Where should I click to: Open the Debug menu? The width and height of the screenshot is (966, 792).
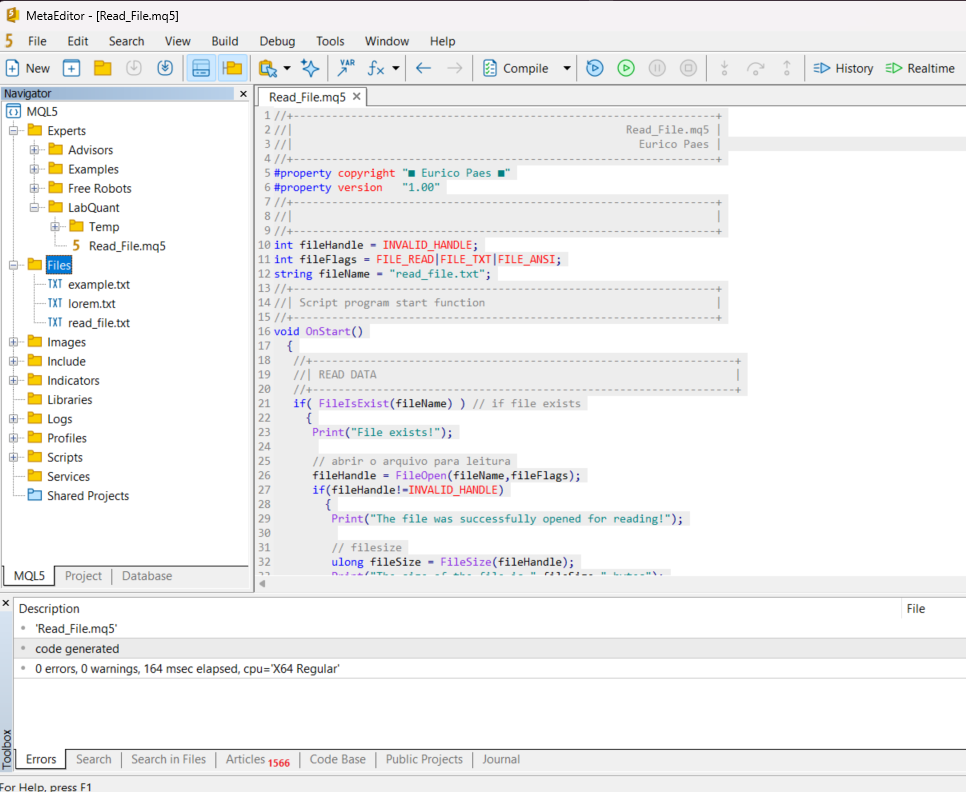click(277, 41)
